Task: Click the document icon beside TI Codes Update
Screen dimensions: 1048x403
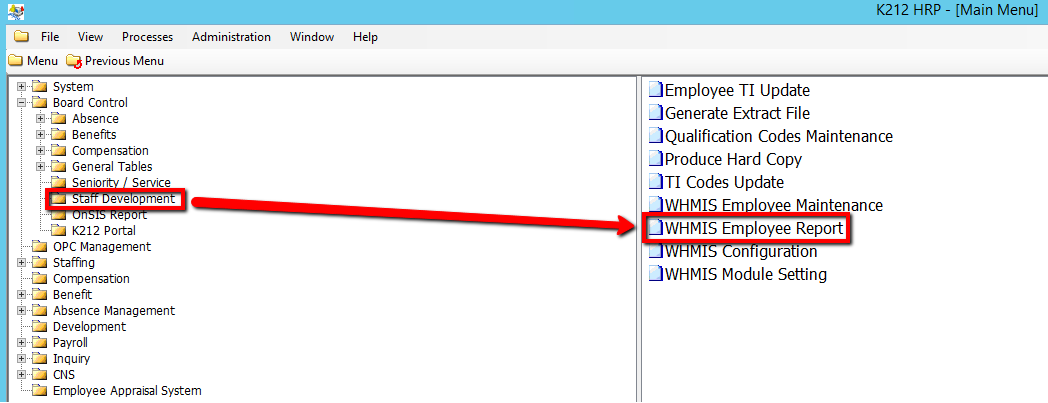Action: click(656, 182)
